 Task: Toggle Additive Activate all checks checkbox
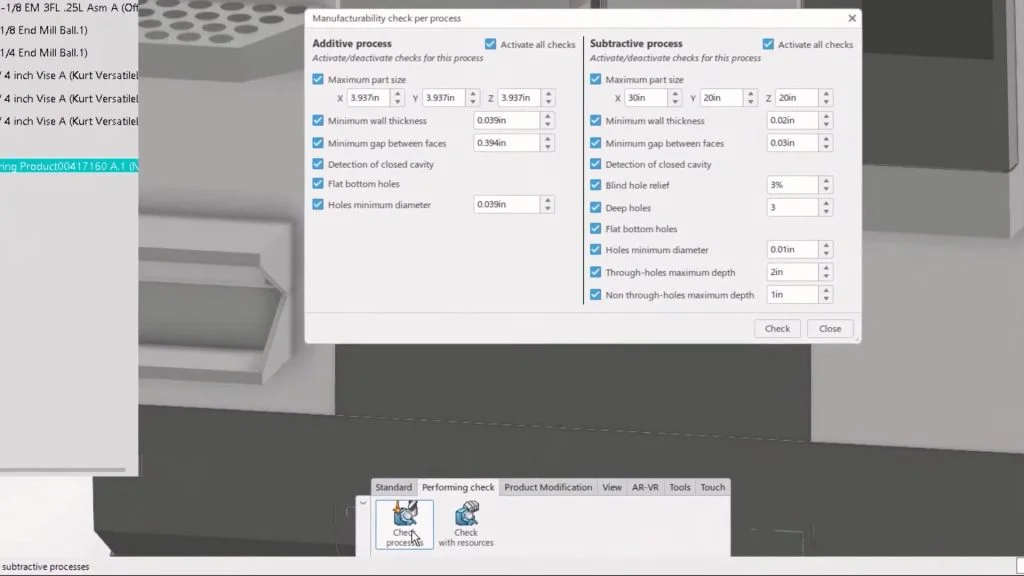click(x=490, y=44)
